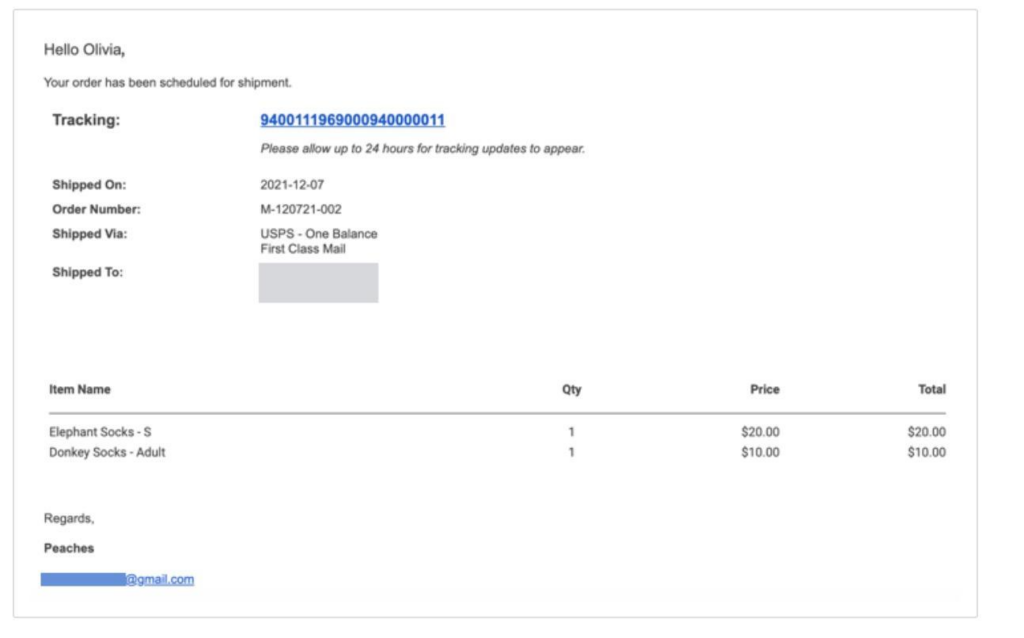Image resolution: width=1024 pixels, height=638 pixels.
Task: Click the Elephant Socks - S item
Action: pyautogui.click(x=100, y=432)
